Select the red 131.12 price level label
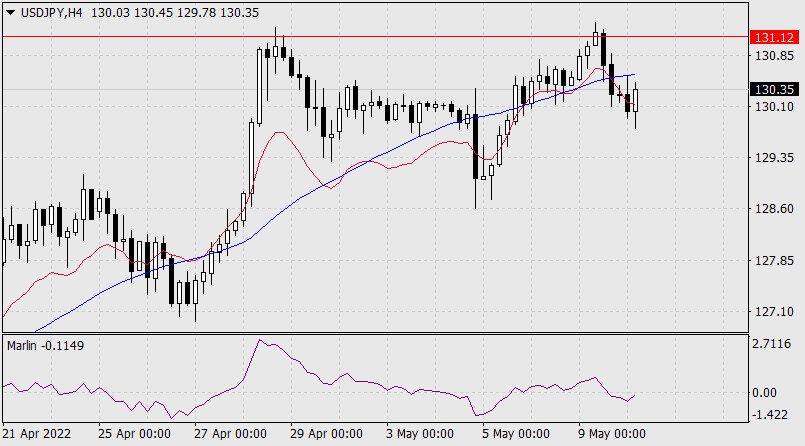805x446 pixels. click(774, 37)
